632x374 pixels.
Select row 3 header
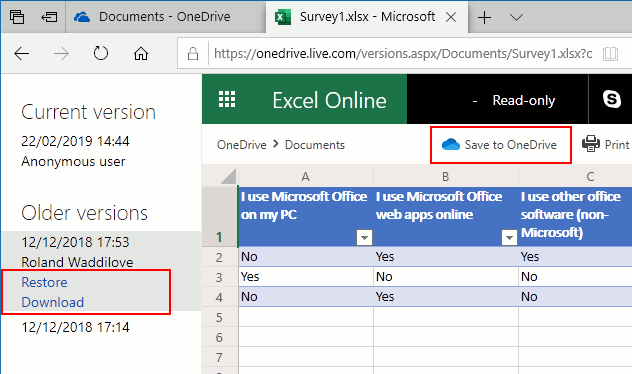coord(220,277)
